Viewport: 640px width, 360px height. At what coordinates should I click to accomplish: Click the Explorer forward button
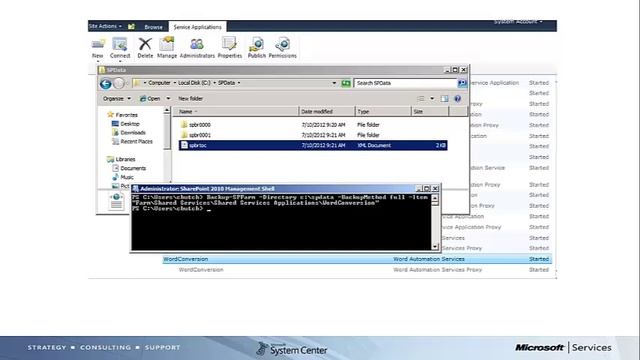[119, 83]
